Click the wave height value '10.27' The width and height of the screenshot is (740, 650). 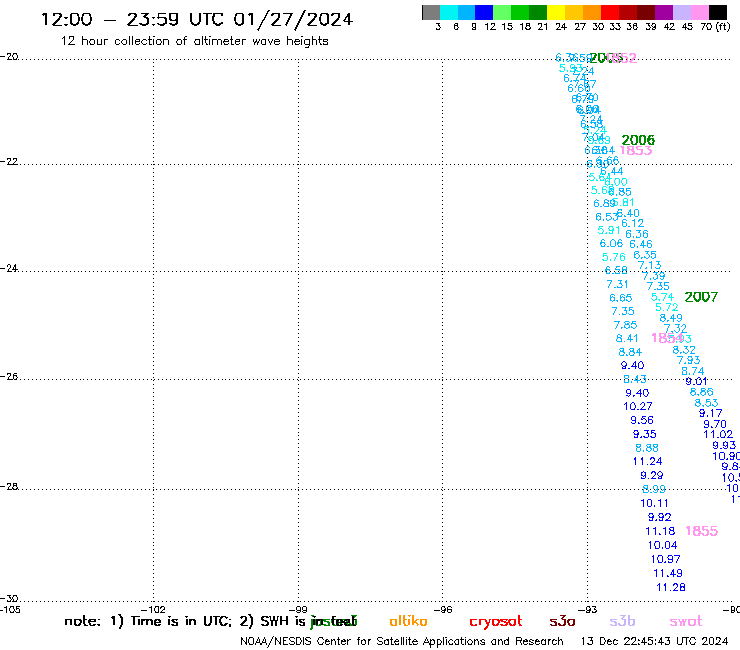click(638, 406)
